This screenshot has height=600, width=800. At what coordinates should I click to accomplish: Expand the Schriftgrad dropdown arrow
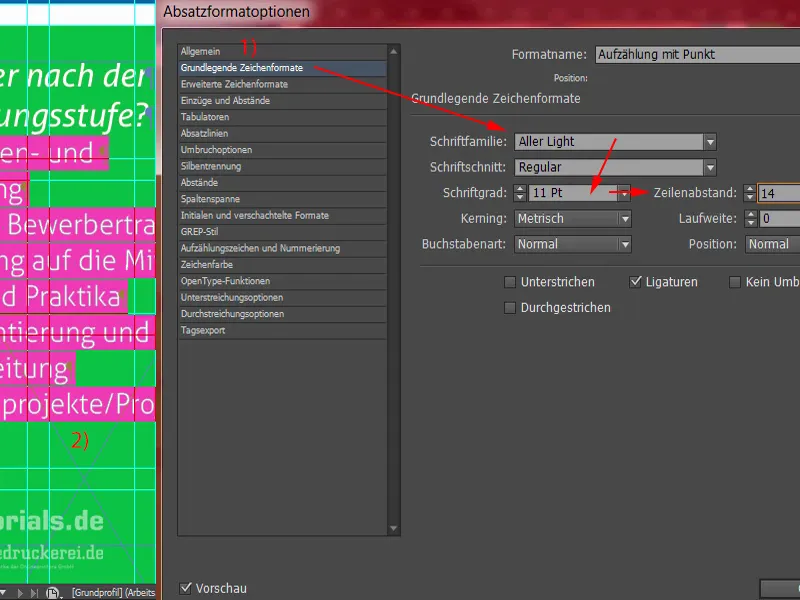[x=624, y=193]
